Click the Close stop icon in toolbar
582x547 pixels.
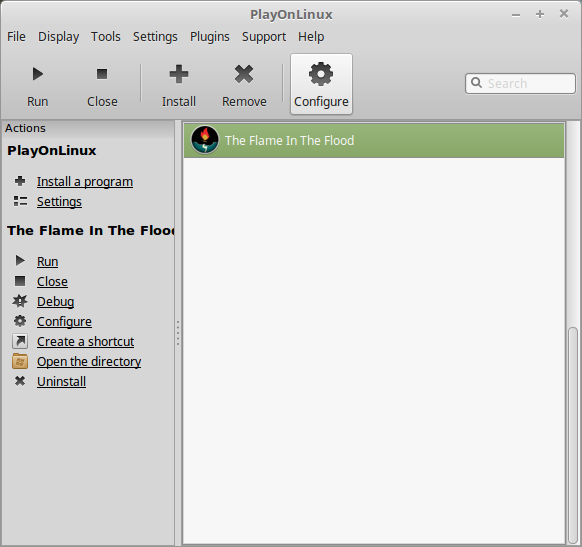pyautogui.click(x=102, y=74)
